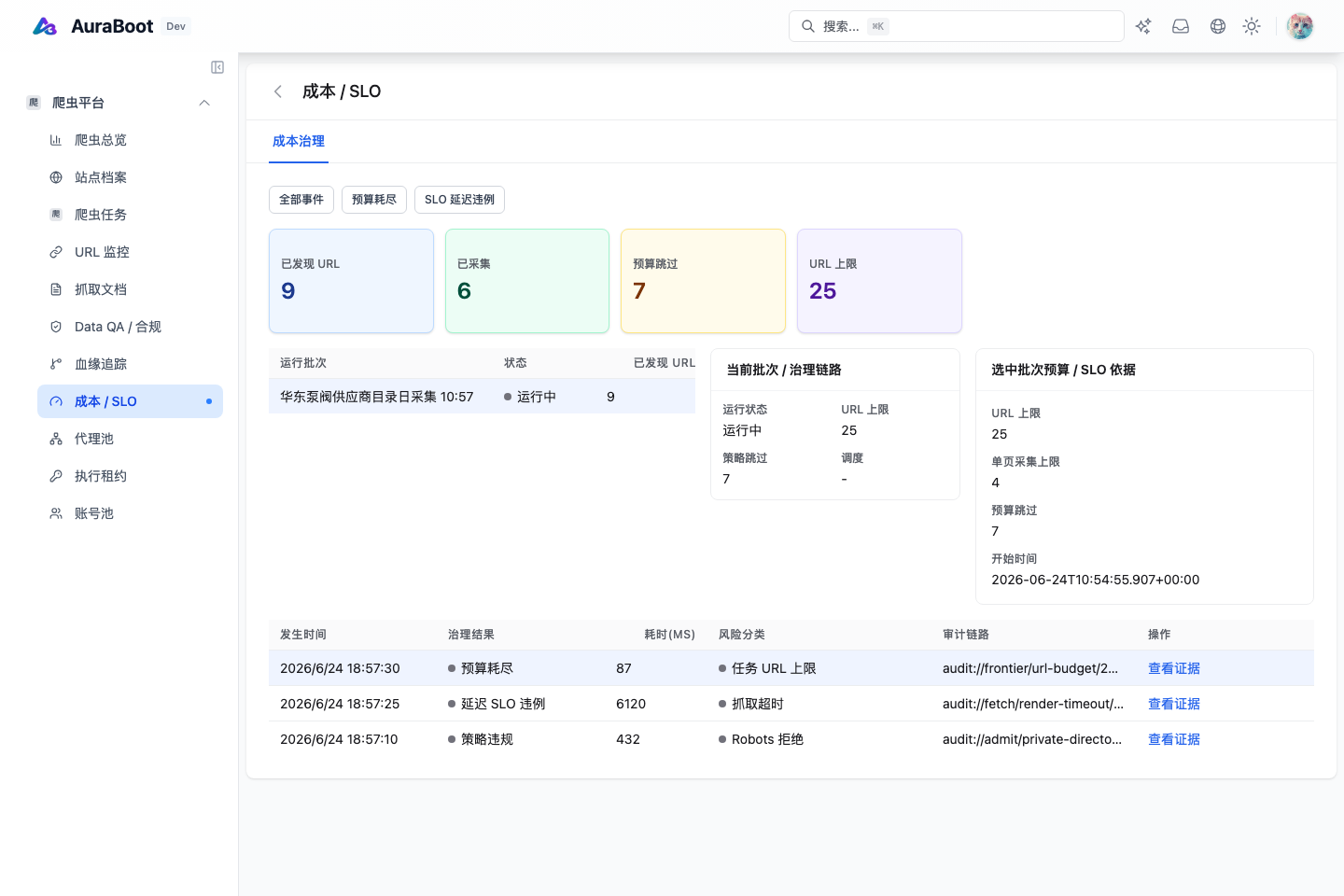The image size is (1344, 896).
Task: Open Data QA / 合规 in sidebar
Action: coord(130,327)
